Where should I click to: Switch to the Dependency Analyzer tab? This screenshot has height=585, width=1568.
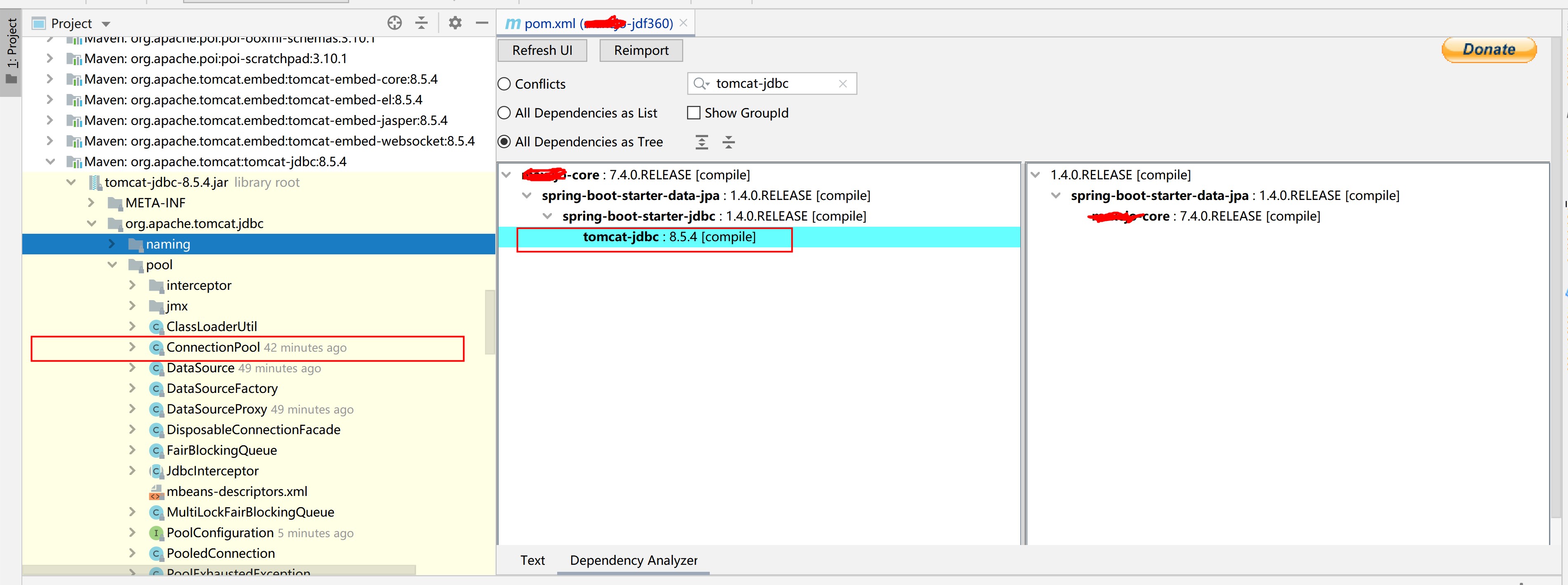click(x=633, y=560)
